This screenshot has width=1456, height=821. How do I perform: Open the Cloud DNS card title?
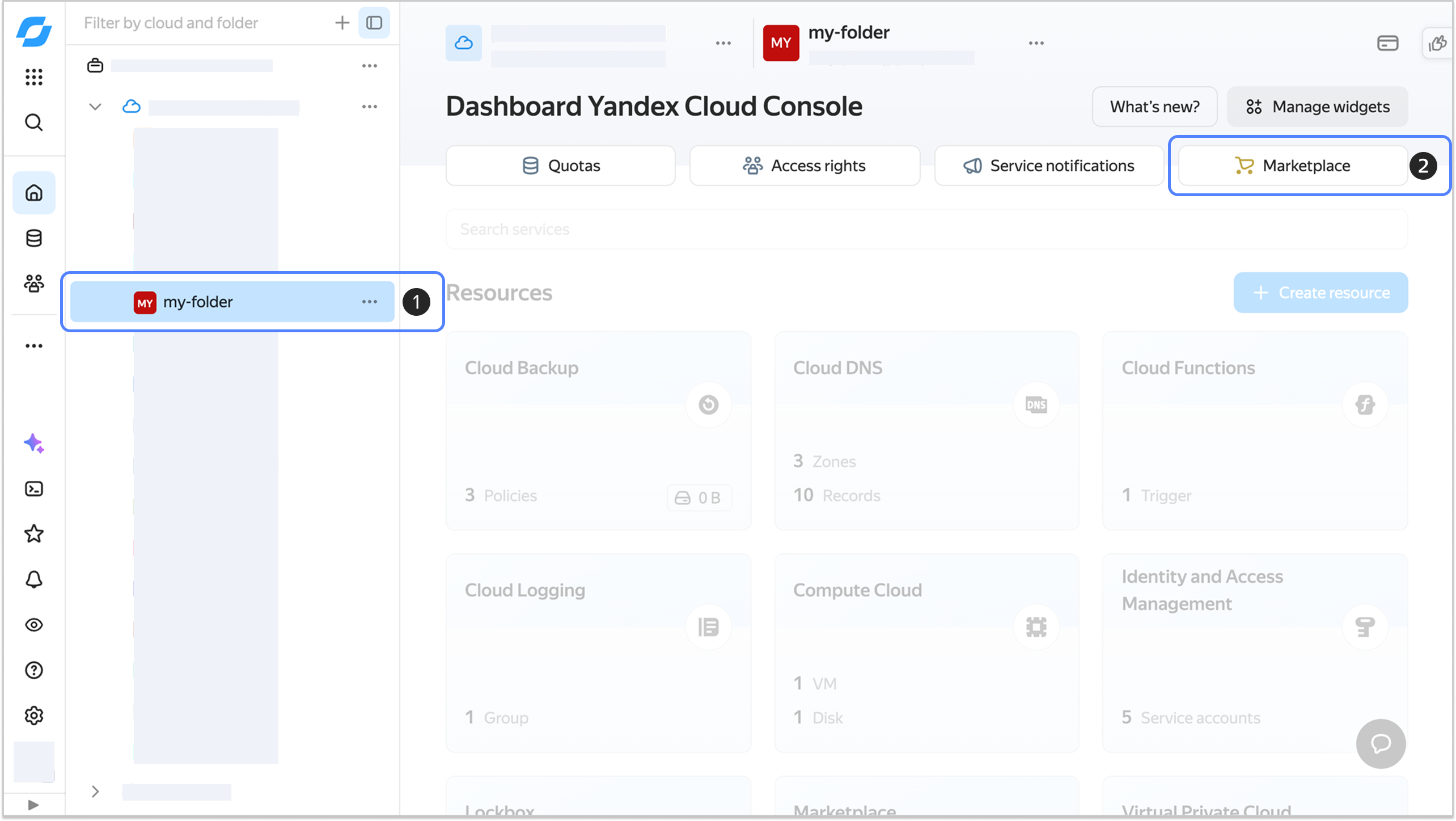[837, 368]
